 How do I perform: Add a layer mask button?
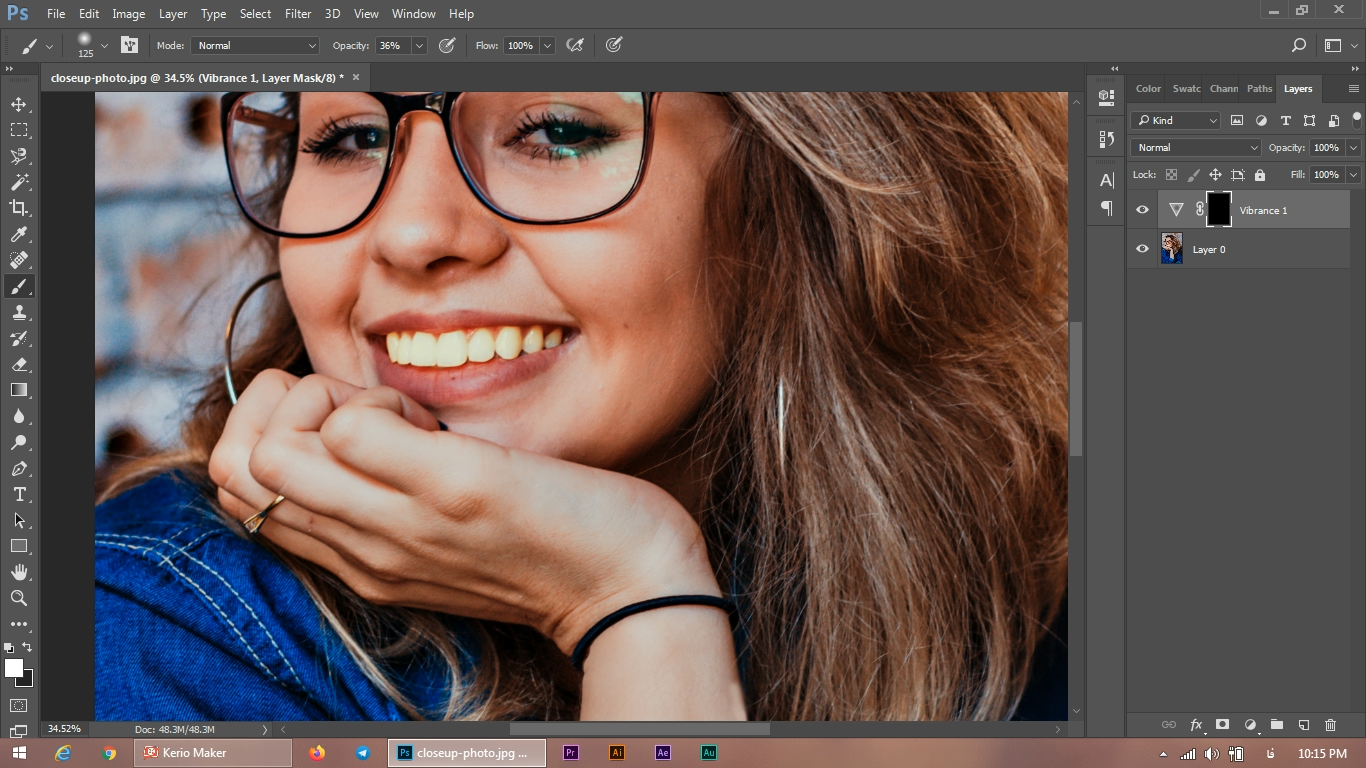pyautogui.click(x=1222, y=725)
